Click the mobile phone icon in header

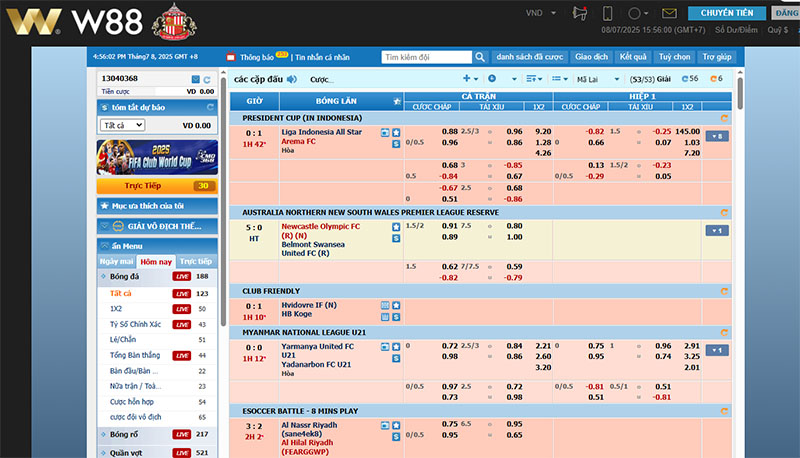pos(606,13)
